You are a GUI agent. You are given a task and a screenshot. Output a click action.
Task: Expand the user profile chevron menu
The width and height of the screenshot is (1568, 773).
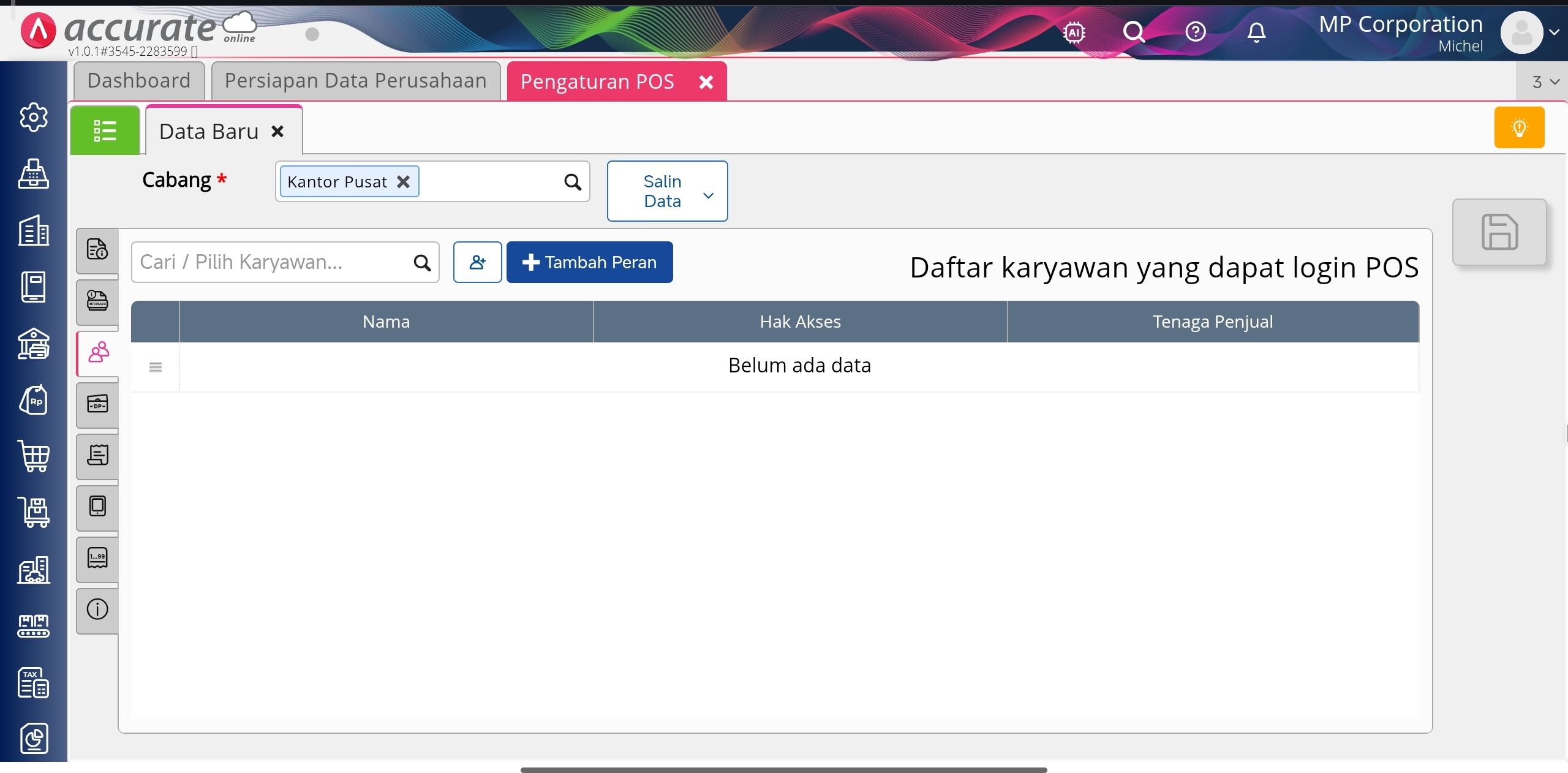[x=1554, y=32]
